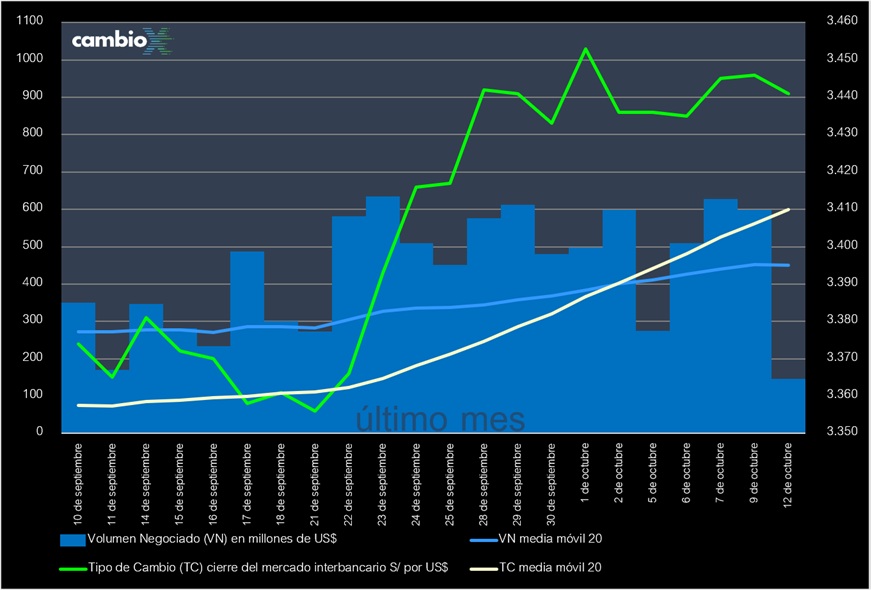Screen dimensions: 871x590
Task: Click the '1 de octubre' axis label
Action: tap(585, 473)
